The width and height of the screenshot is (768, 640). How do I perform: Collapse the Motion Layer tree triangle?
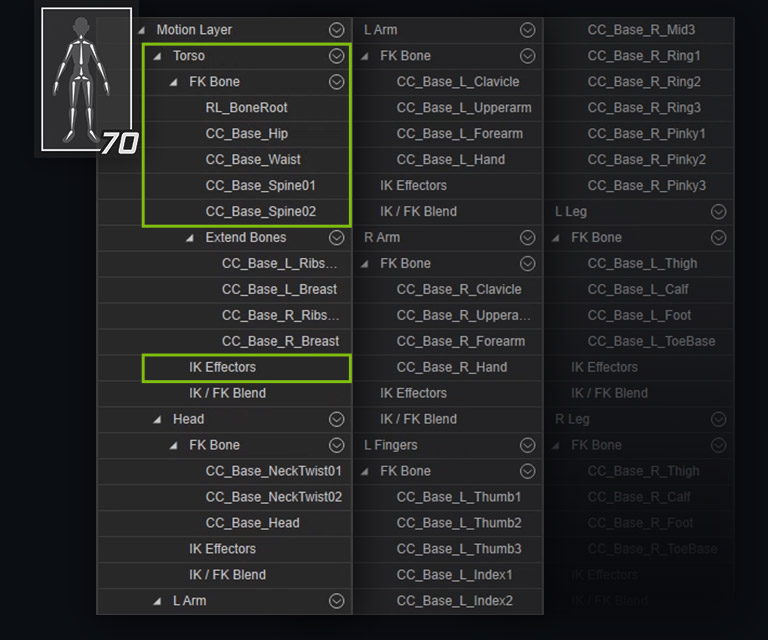(x=141, y=30)
